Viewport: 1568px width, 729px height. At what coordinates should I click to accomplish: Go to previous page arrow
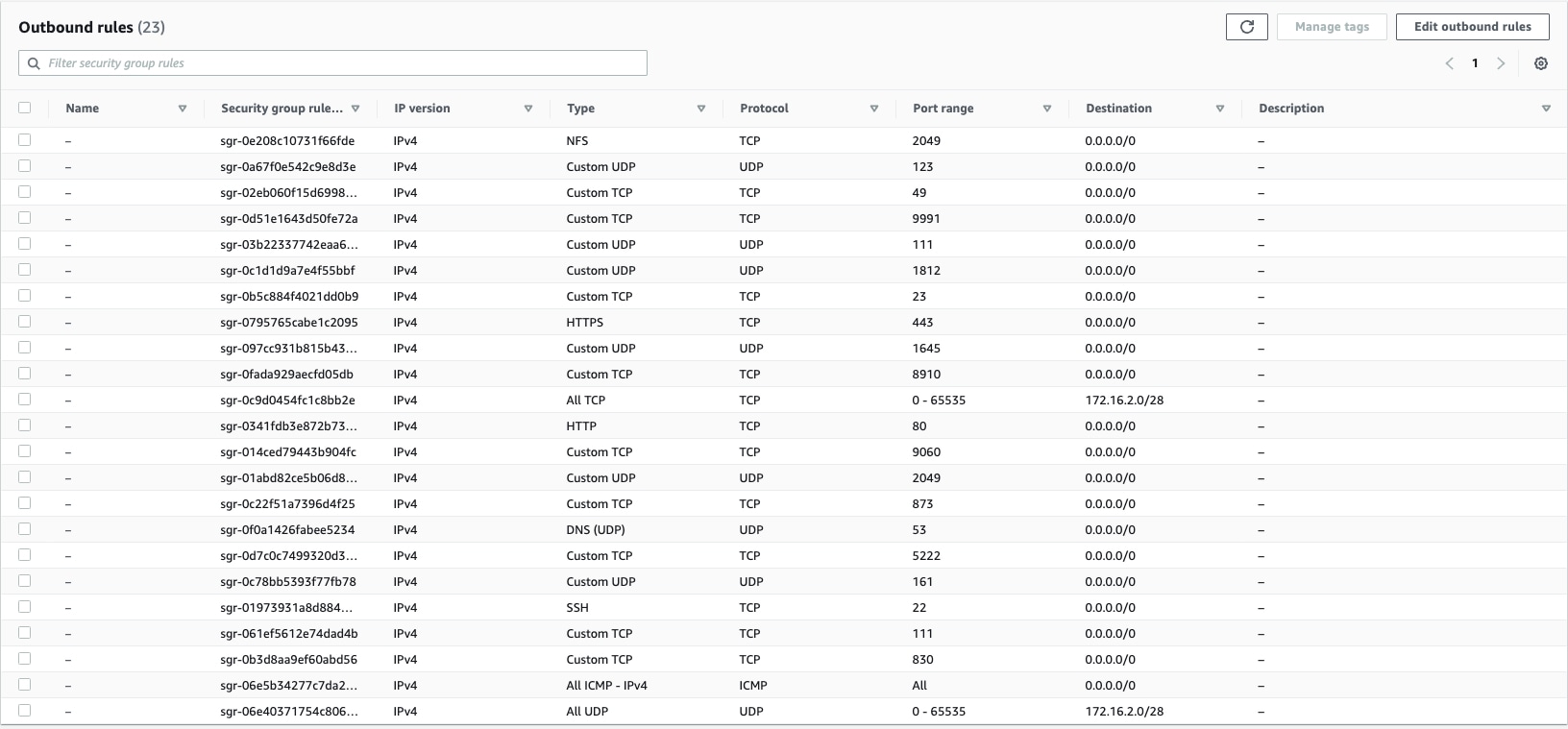[1450, 63]
